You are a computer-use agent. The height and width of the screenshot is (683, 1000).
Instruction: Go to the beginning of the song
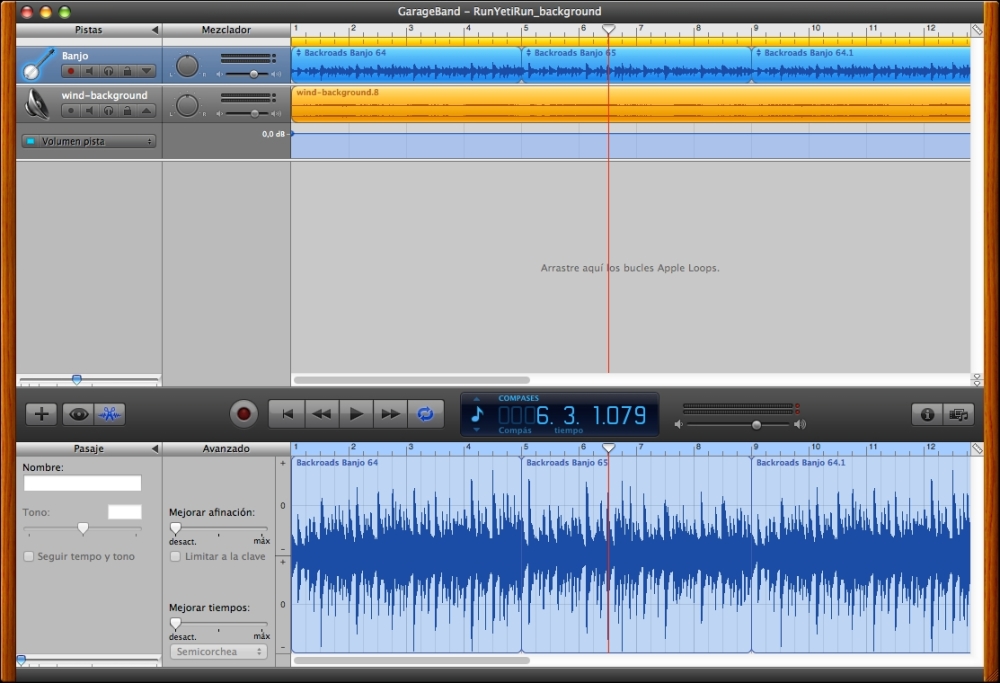[287, 415]
